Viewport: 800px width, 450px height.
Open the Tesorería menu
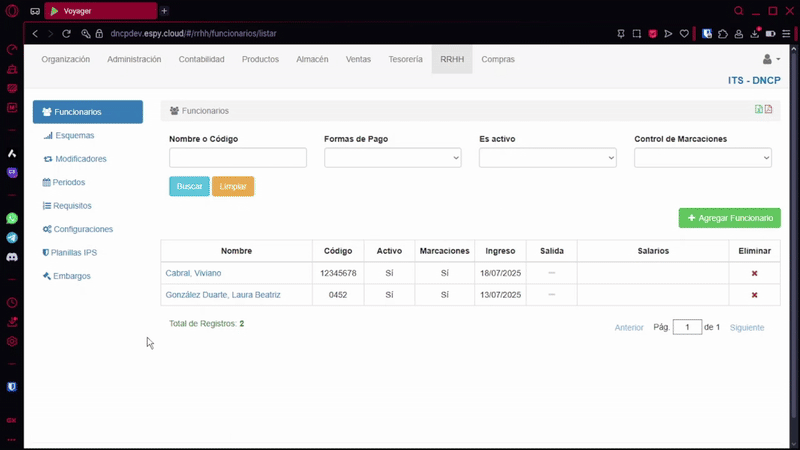coord(405,60)
